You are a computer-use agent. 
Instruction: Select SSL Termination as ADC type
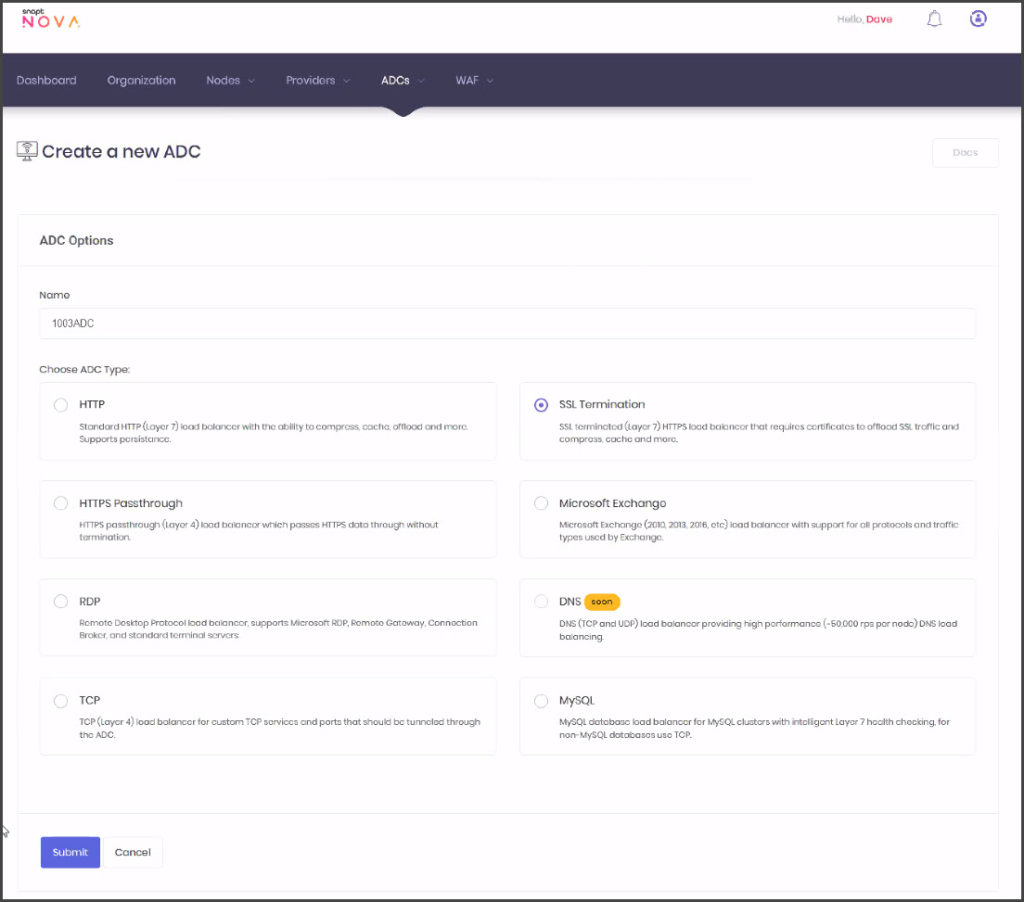[x=541, y=405]
